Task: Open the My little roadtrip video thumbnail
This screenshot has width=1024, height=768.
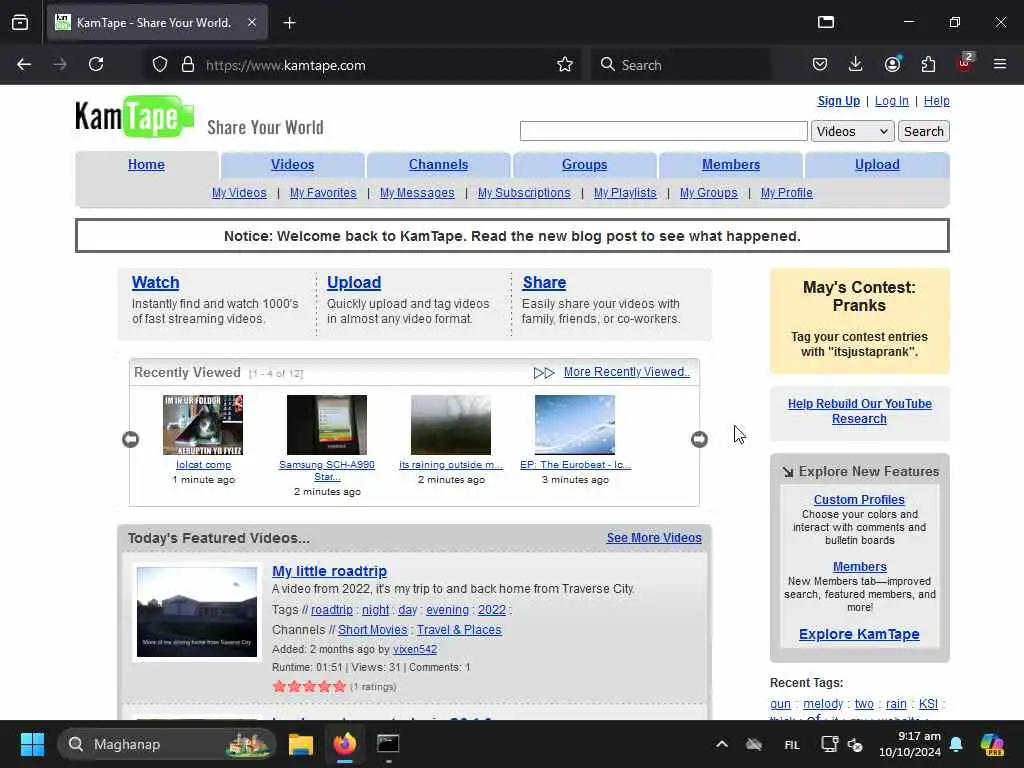Action: [197, 612]
